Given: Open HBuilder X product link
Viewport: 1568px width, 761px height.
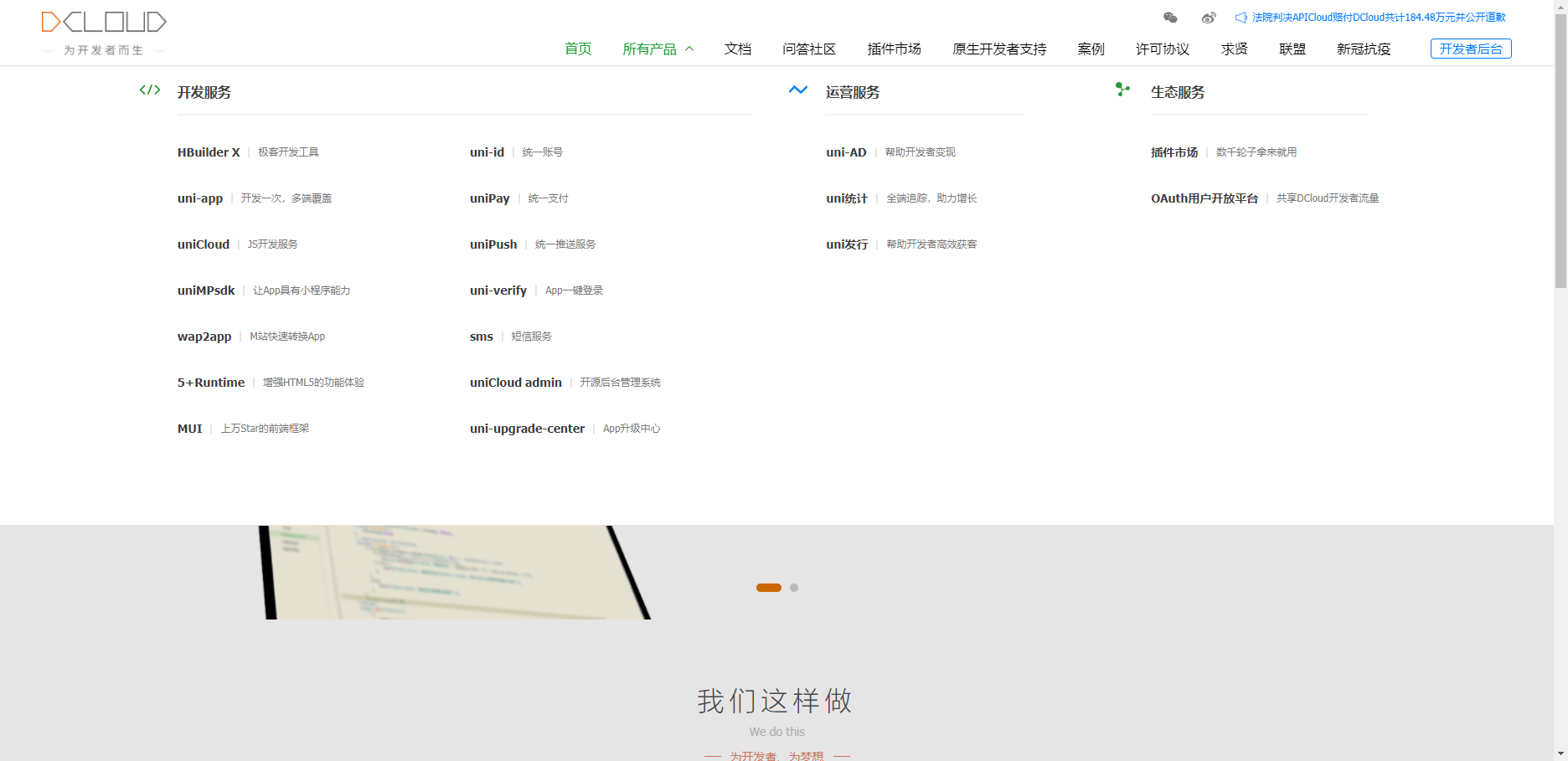Looking at the screenshot, I should (x=209, y=152).
